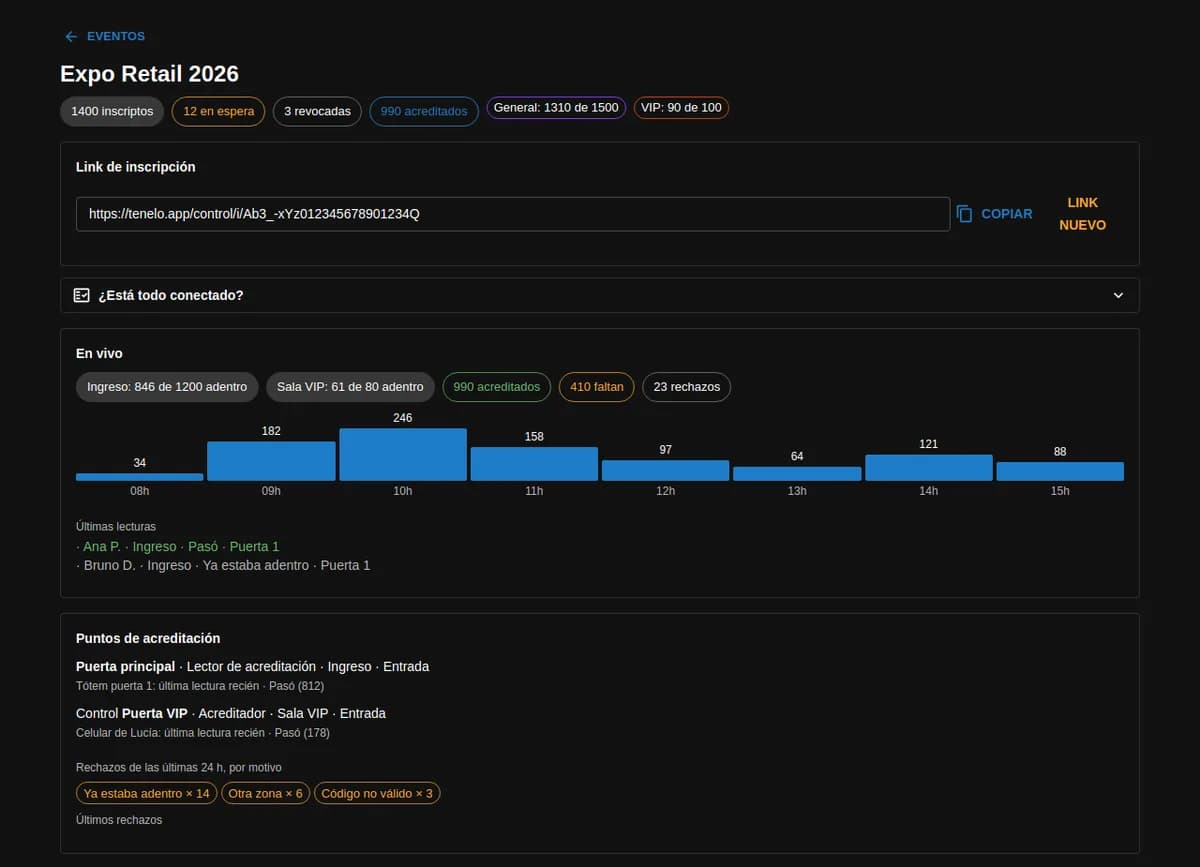The width and height of the screenshot is (1200, 867).
Task: Click the 09h bar showing 182
Action: (271, 461)
